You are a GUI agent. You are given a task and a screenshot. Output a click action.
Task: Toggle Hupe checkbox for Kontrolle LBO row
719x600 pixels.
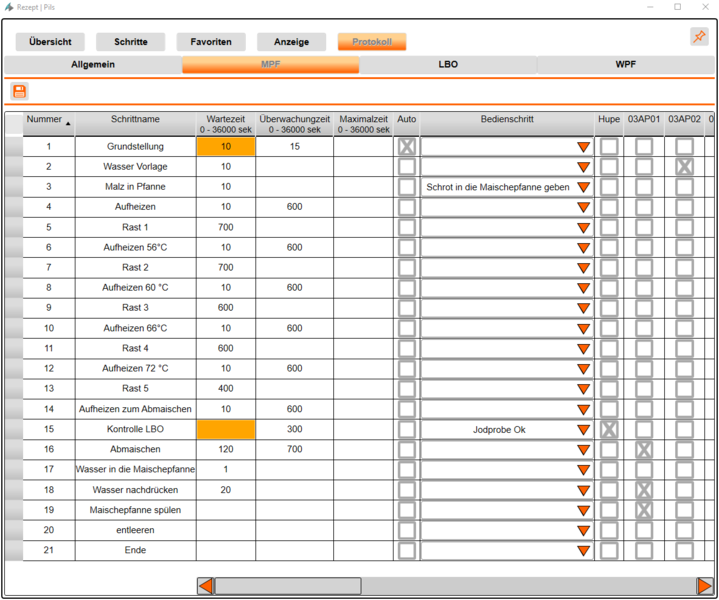point(608,430)
